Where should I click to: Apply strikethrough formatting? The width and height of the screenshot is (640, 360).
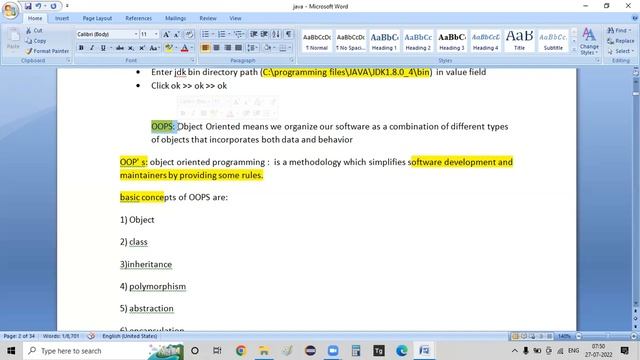(x=120, y=48)
